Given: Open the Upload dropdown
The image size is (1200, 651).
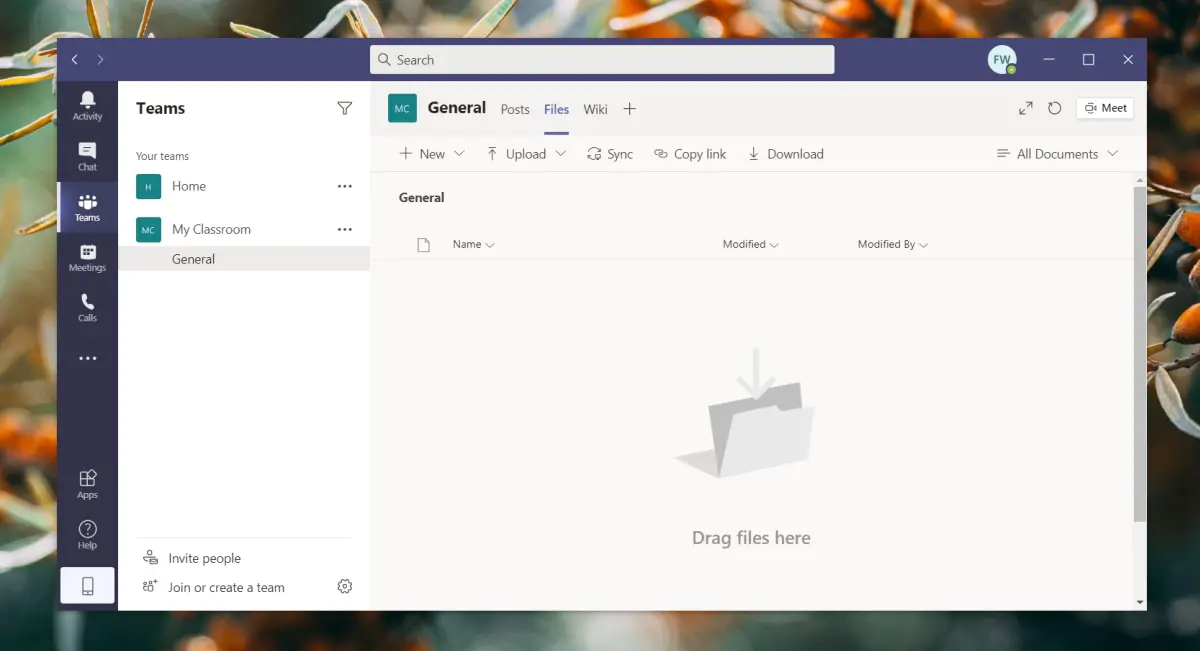Looking at the screenshot, I should point(526,154).
